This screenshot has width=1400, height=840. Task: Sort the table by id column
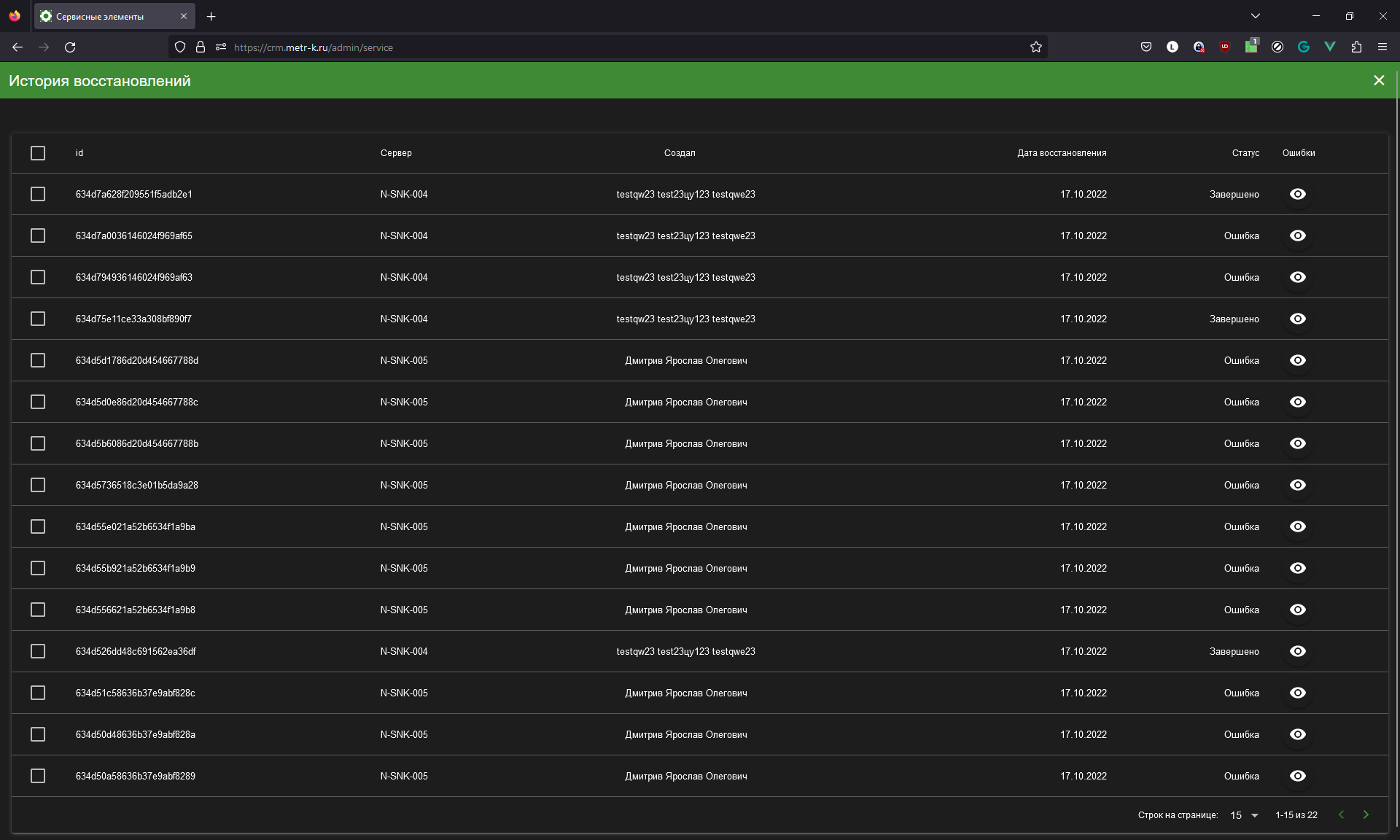click(79, 153)
